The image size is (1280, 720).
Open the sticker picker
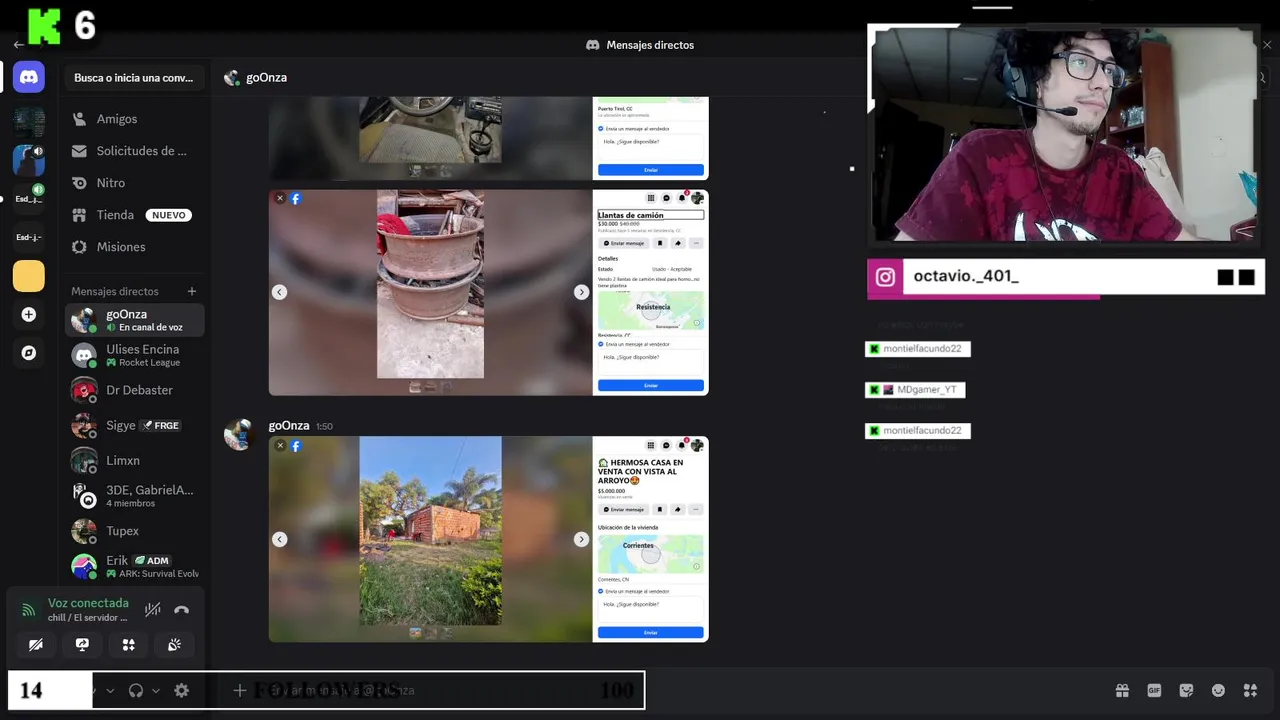[1186, 690]
